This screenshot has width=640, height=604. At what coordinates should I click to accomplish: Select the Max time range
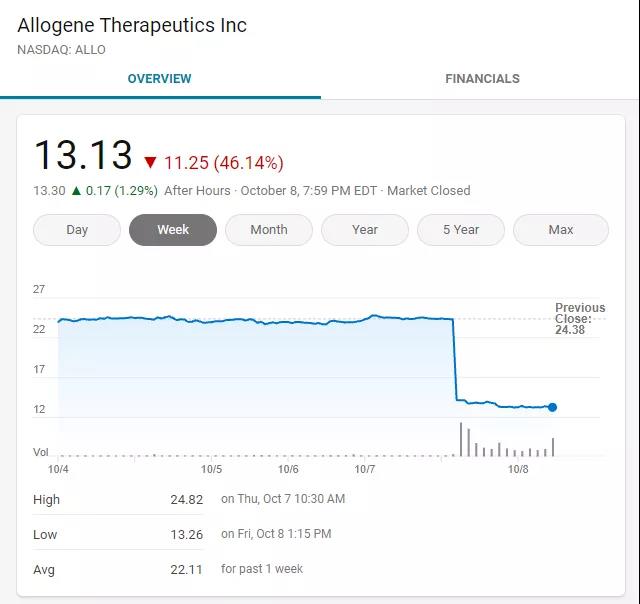tap(561, 230)
